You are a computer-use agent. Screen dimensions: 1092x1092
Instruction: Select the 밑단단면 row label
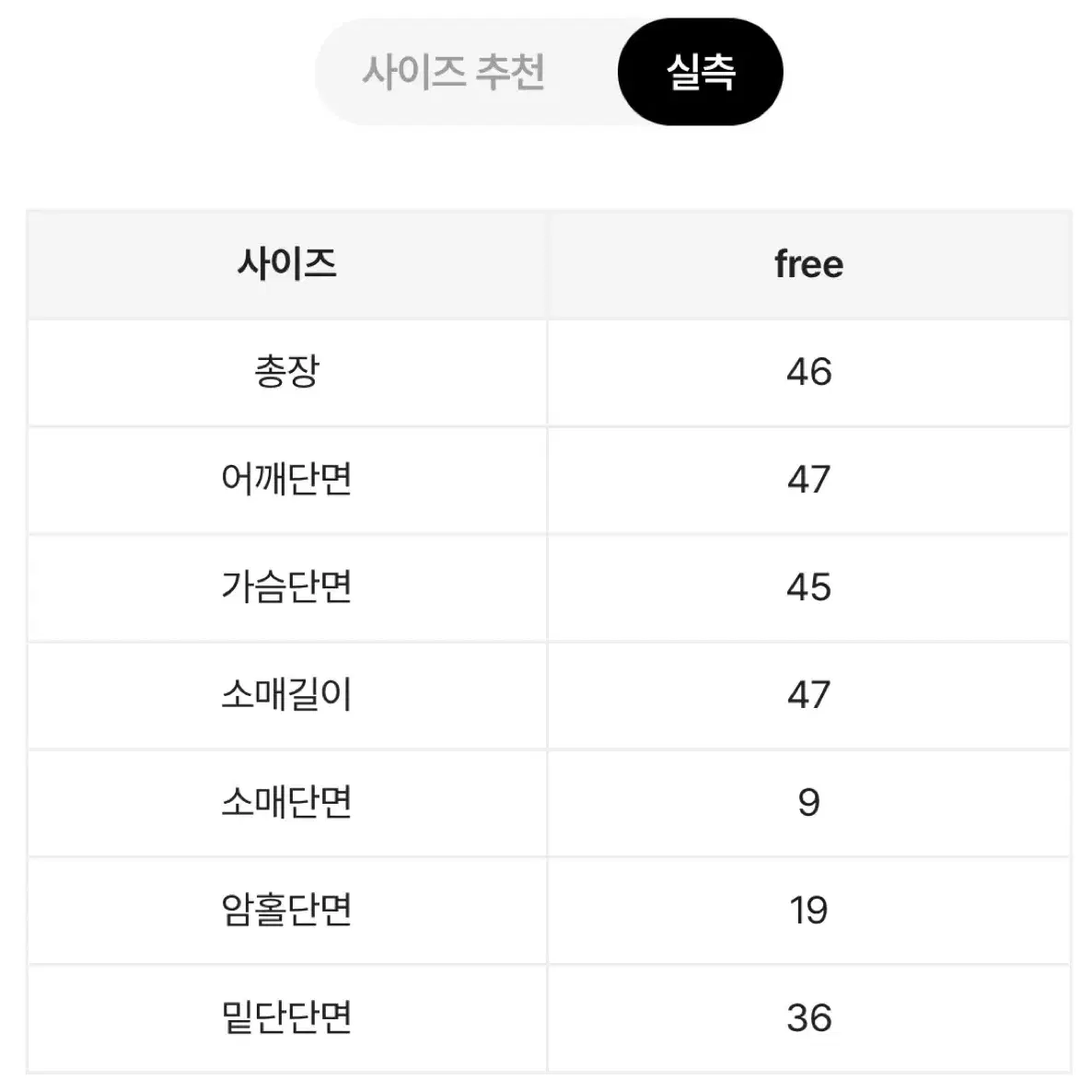tap(287, 1016)
